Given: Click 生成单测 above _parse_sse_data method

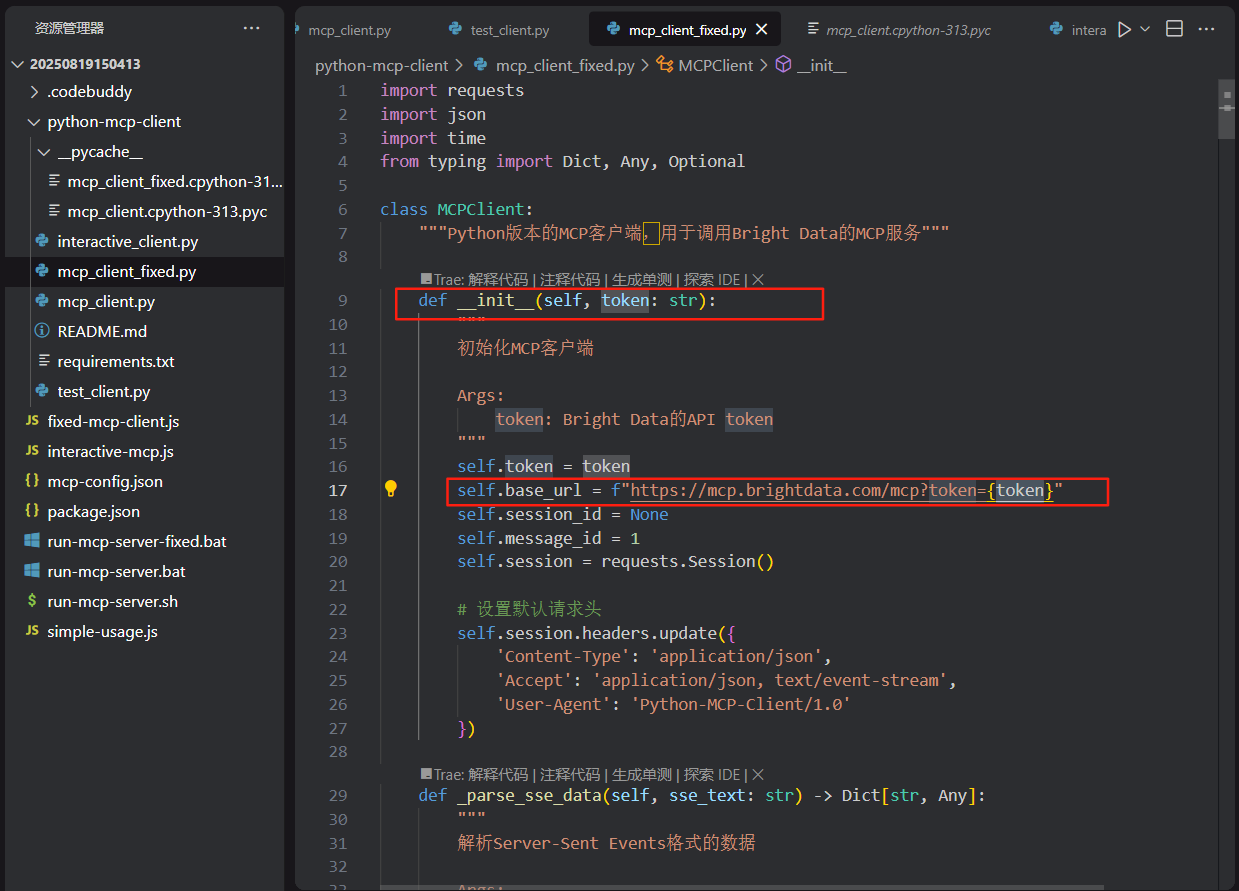Looking at the screenshot, I should (x=642, y=775).
